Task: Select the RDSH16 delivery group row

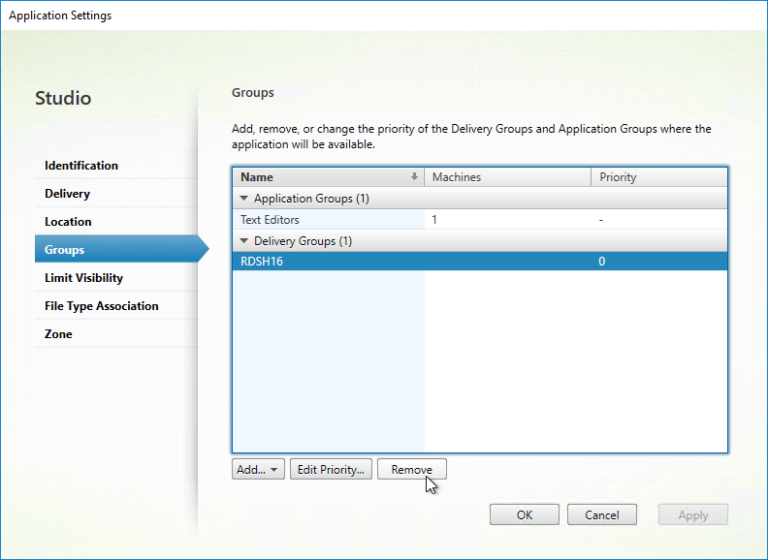Action: (x=262, y=262)
